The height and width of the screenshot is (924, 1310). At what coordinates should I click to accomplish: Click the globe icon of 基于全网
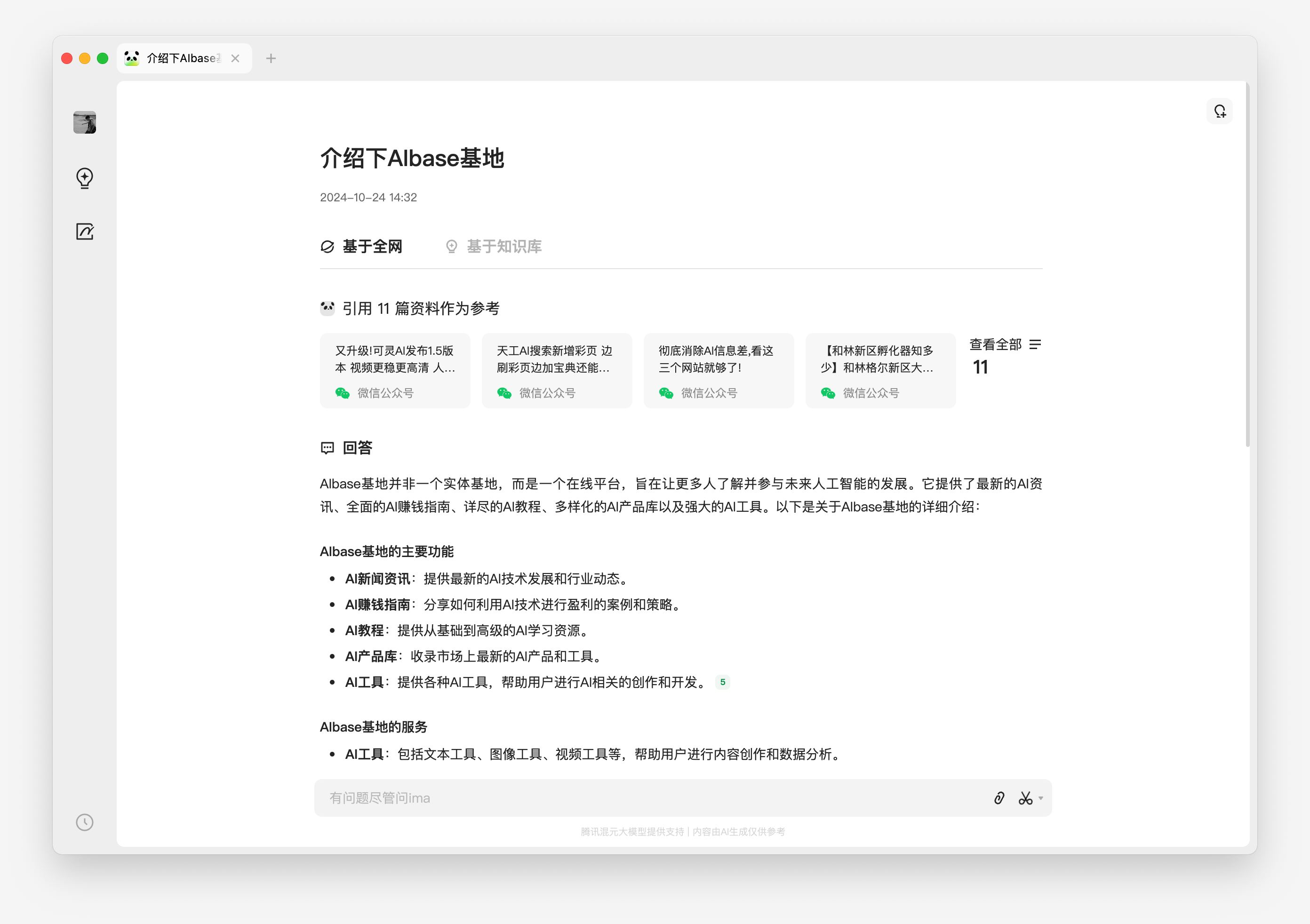pos(327,247)
